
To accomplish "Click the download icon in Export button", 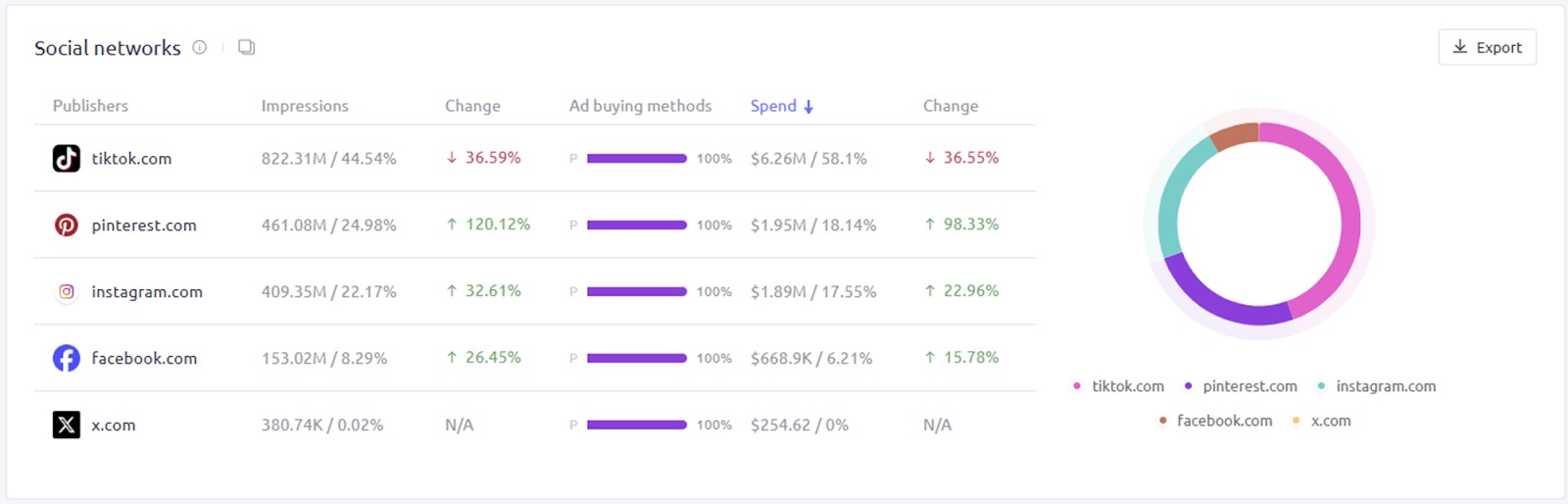I will 1460,47.
